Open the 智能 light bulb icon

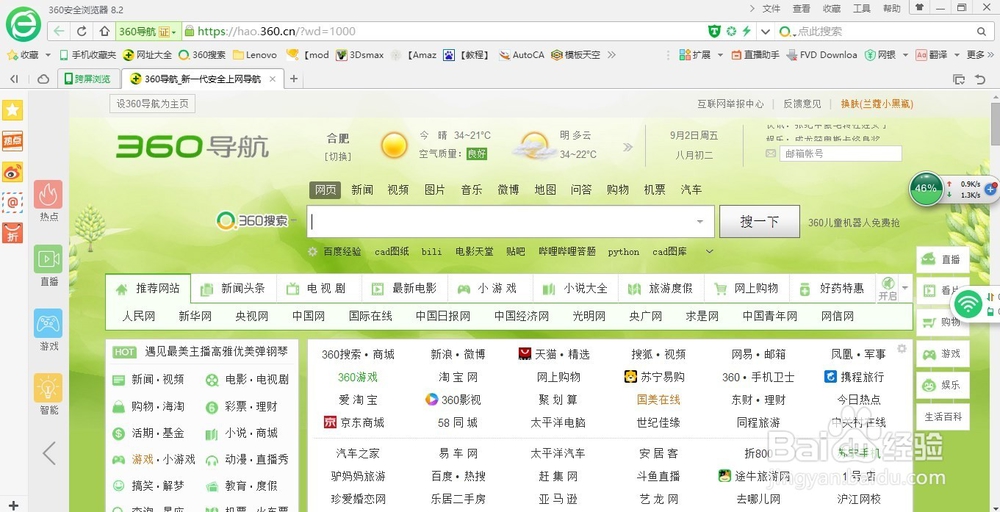tap(48, 388)
